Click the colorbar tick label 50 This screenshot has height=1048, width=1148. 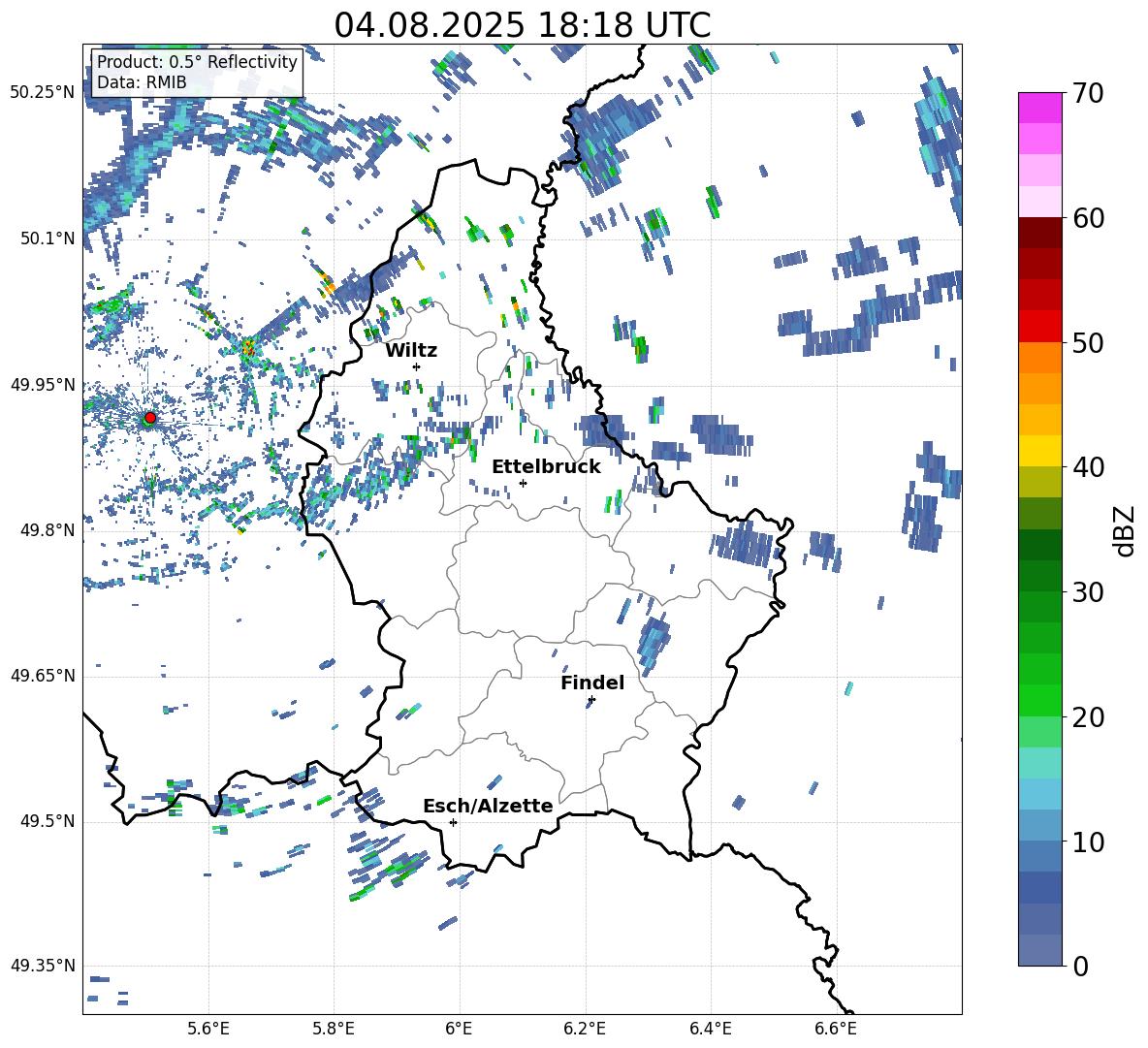click(x=1088, y=342)
